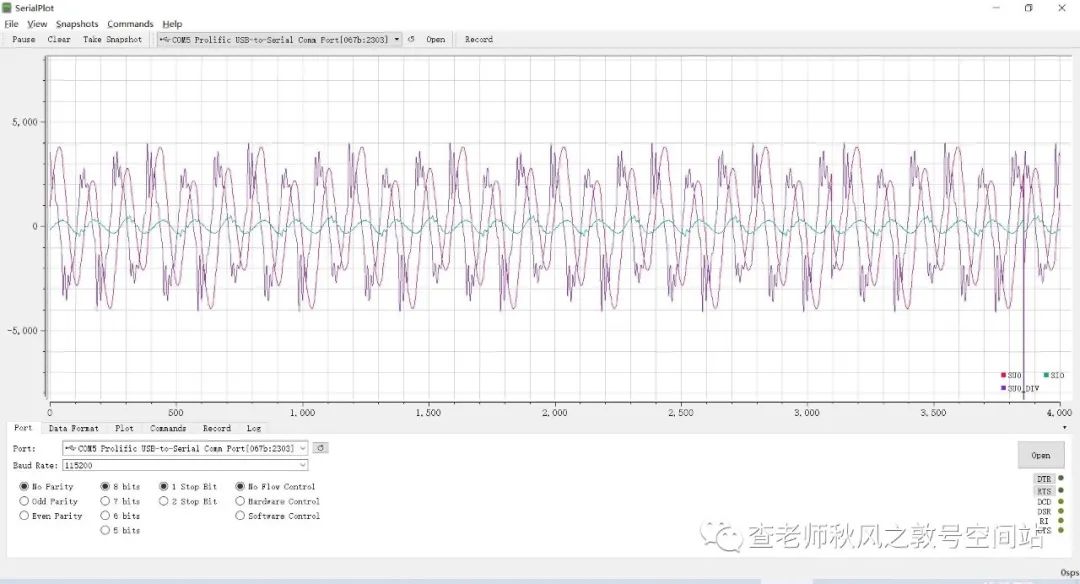
Task: Click the Open button on the Port tab
Action: [1040, 454]
